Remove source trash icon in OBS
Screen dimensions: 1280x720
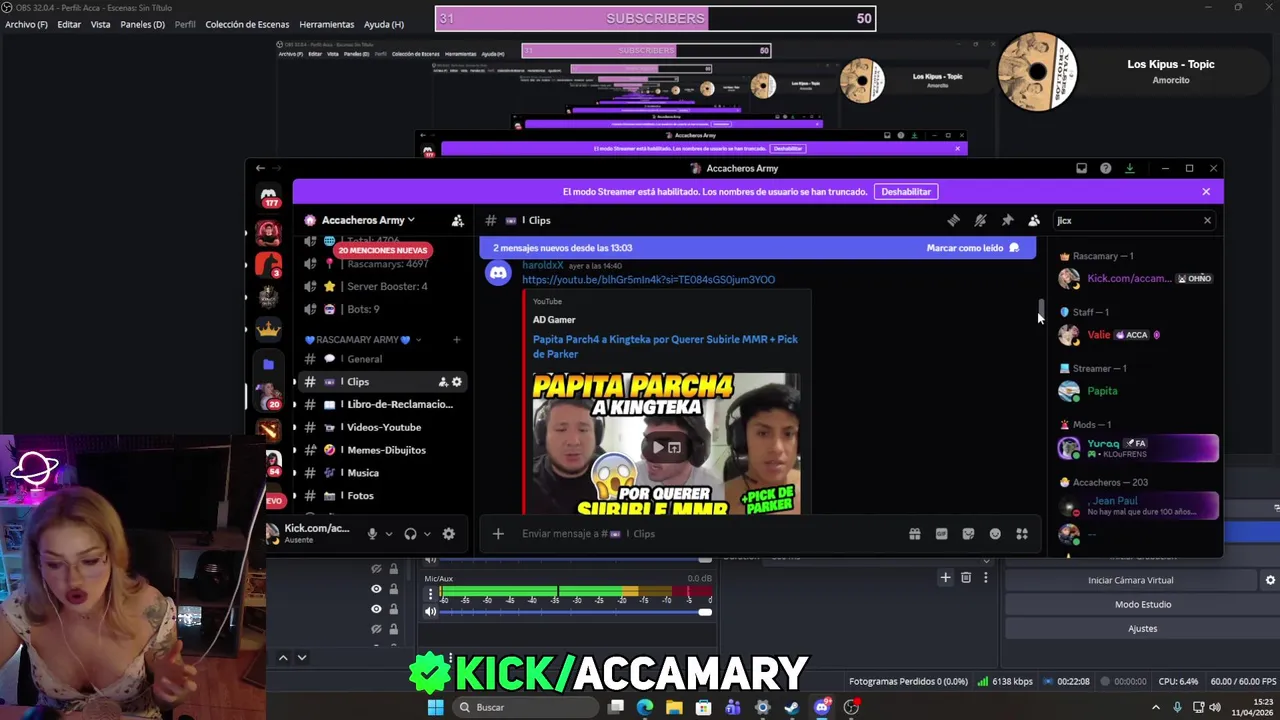coord(966,577)
